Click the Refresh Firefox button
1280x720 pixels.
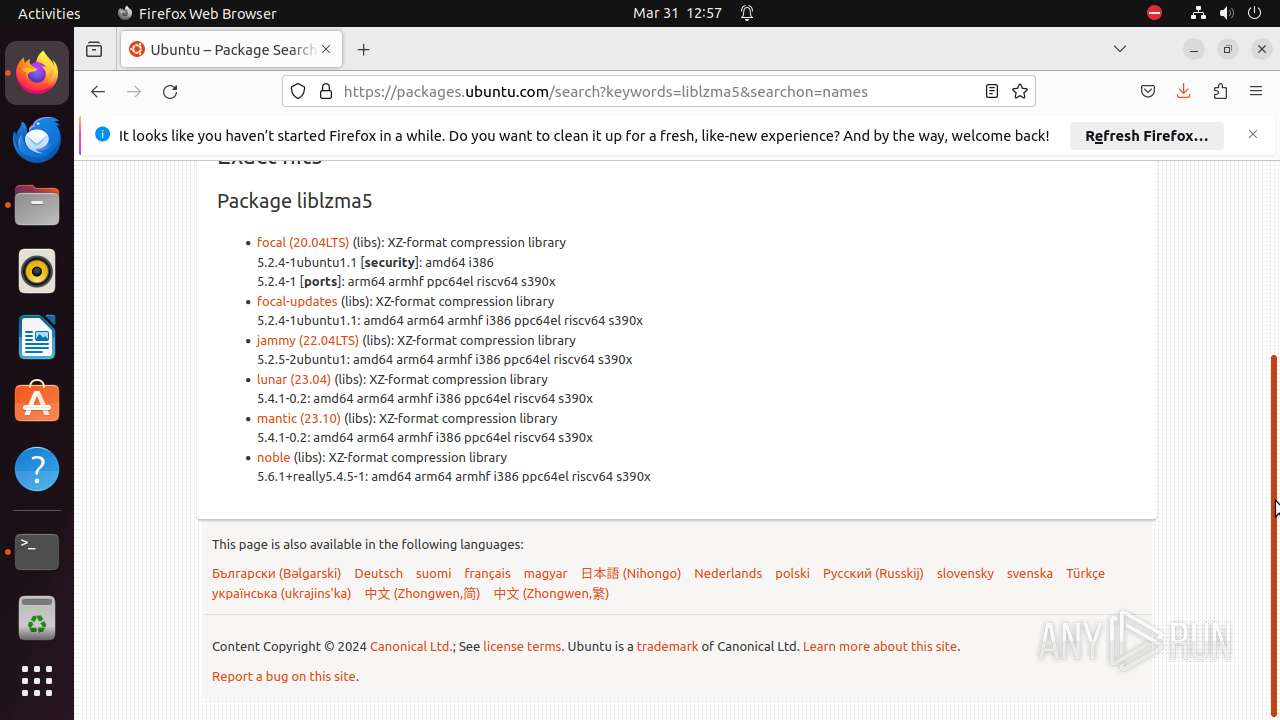tap(1147, 135)
